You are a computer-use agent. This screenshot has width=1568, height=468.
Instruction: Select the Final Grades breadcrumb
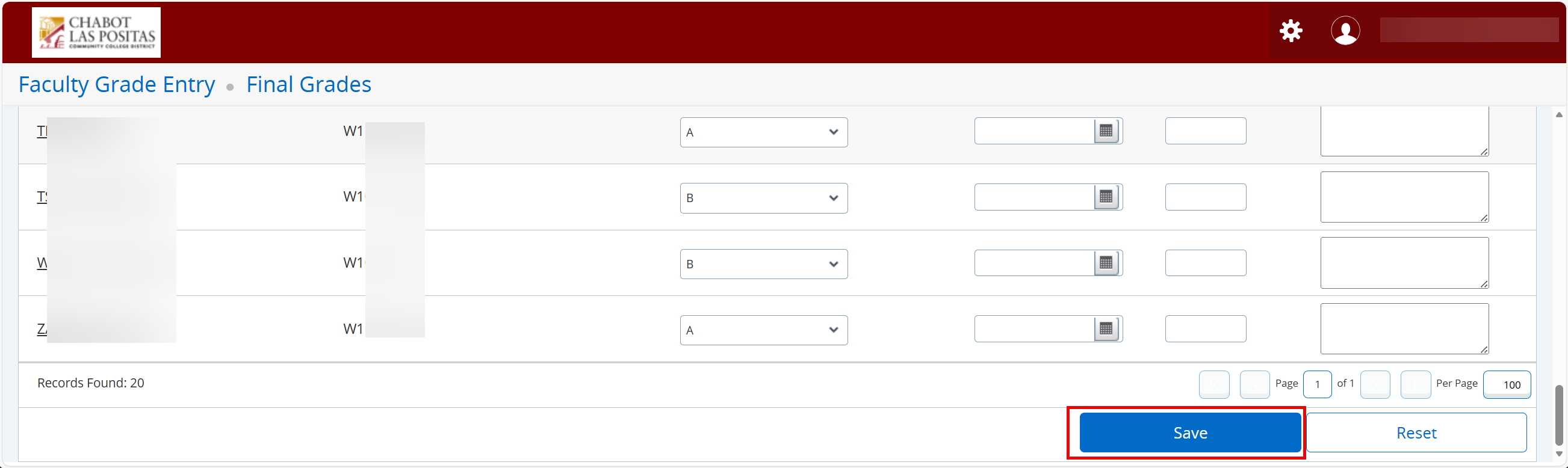pyautogui.click(x=309, y=84)
